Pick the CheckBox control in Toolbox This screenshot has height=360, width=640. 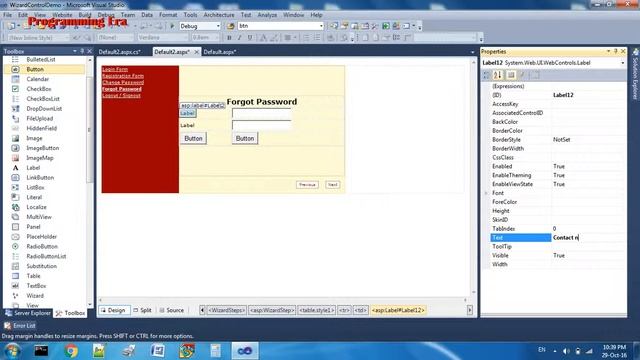(44, 89)
